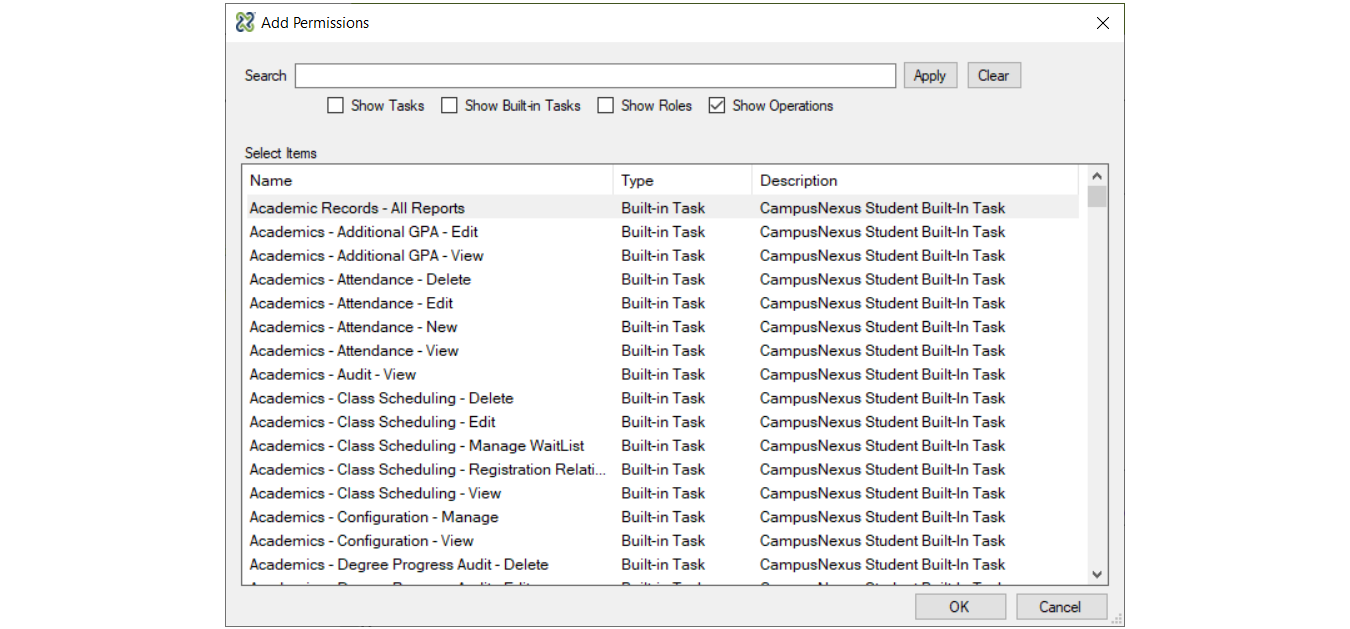Select Academics - Configuration - View
The height and width of the screenshot is (629, 1350).
[661, 541]
